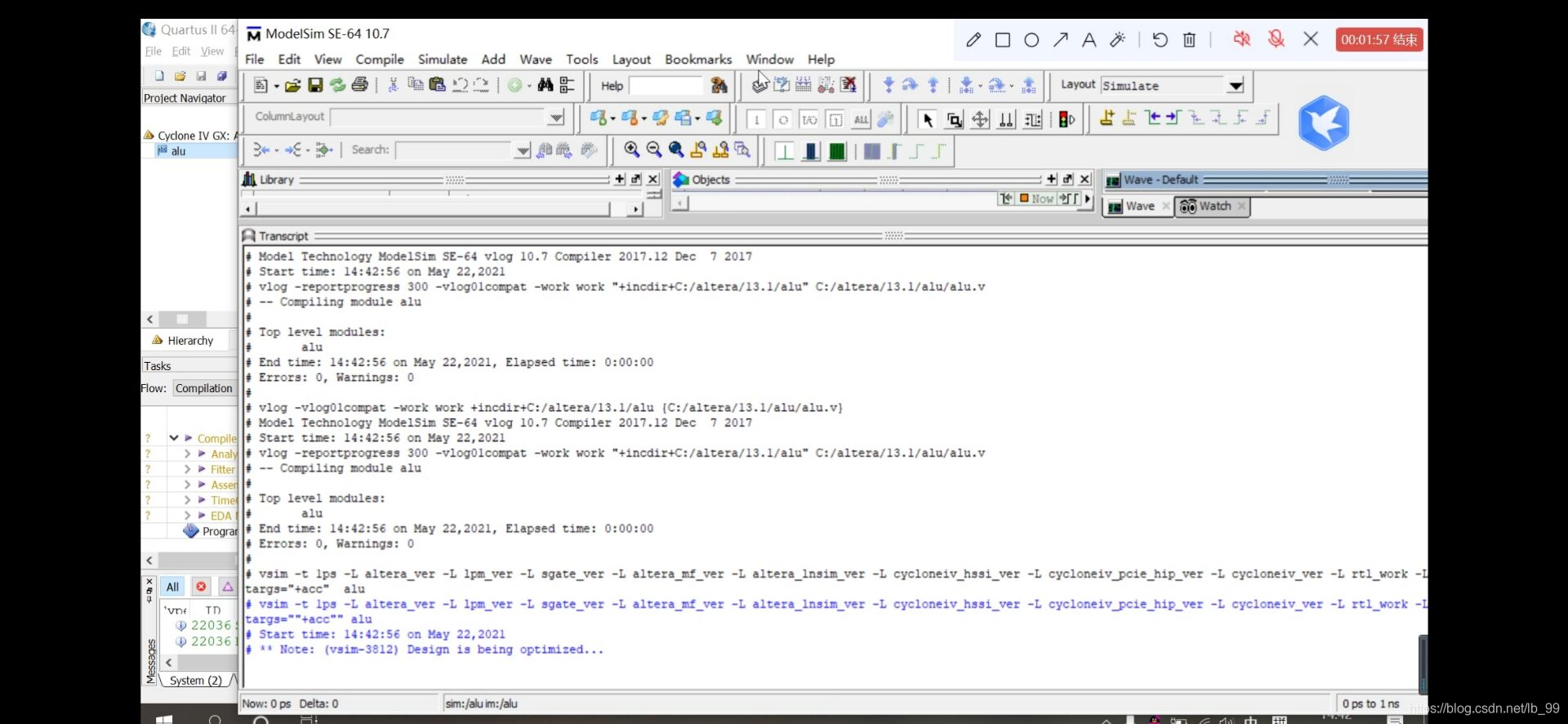Click the undo annotation icon
This screenshot has height=724, width=1568.
(1160, 39)
